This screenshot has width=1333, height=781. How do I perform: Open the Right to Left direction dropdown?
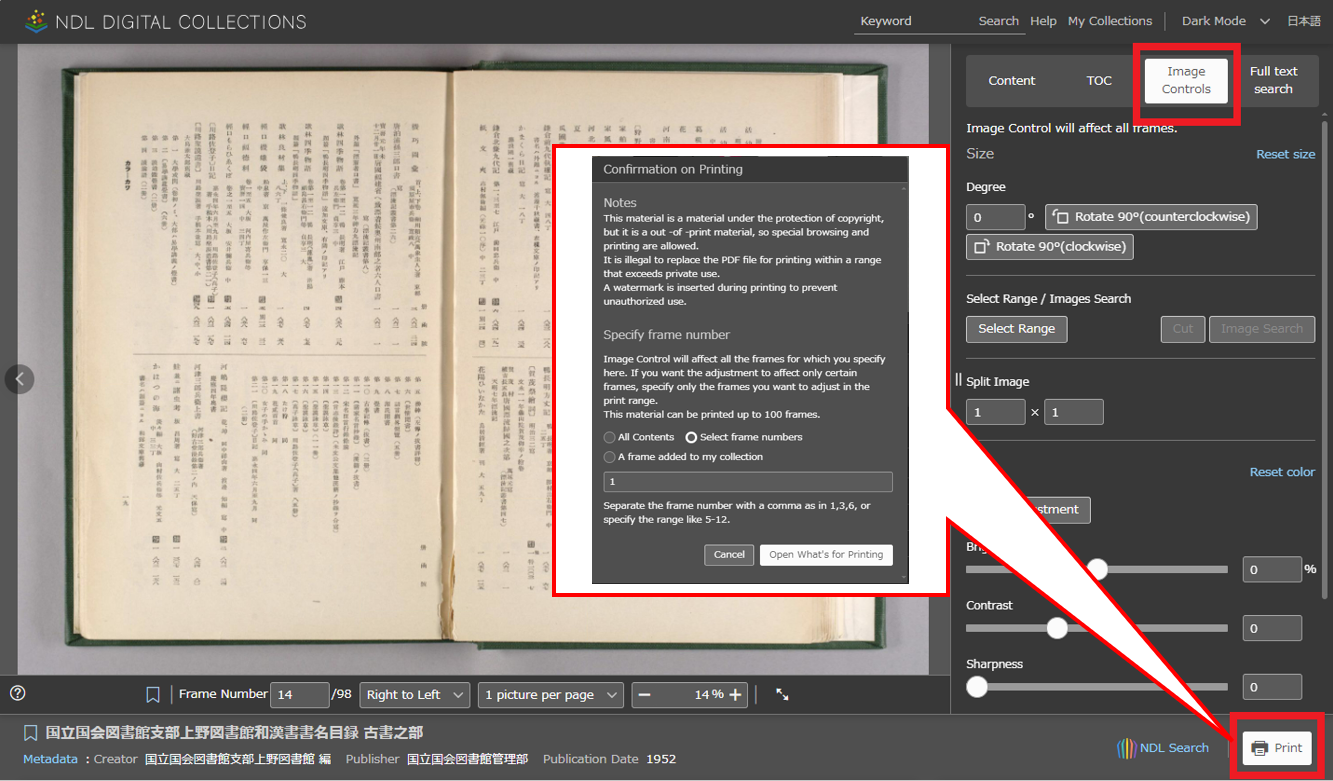[415, 695]
